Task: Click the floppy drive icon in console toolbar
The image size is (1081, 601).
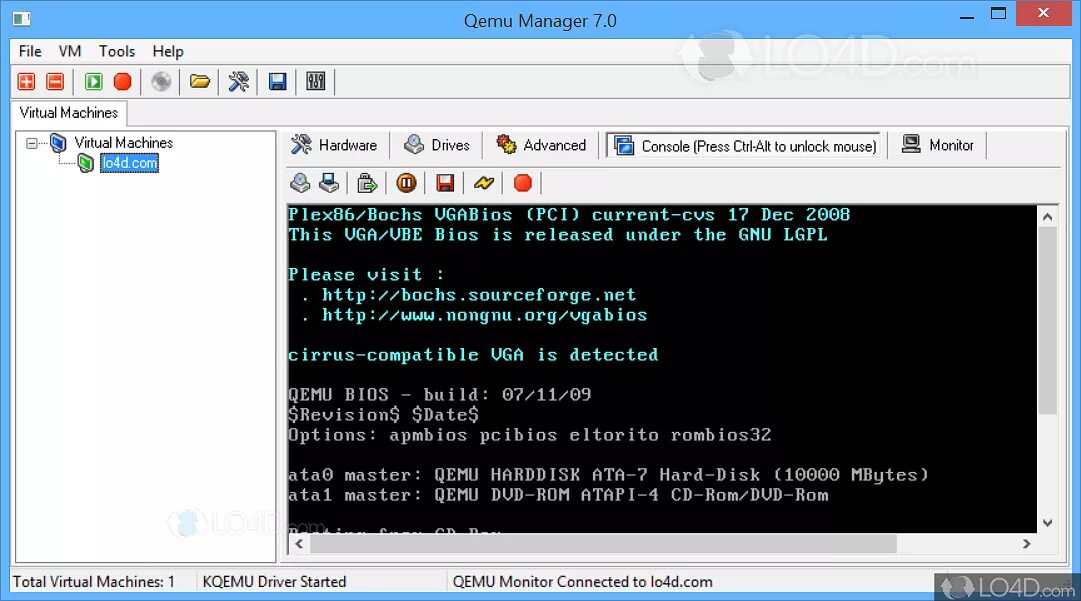Action: tap(329, 183)
